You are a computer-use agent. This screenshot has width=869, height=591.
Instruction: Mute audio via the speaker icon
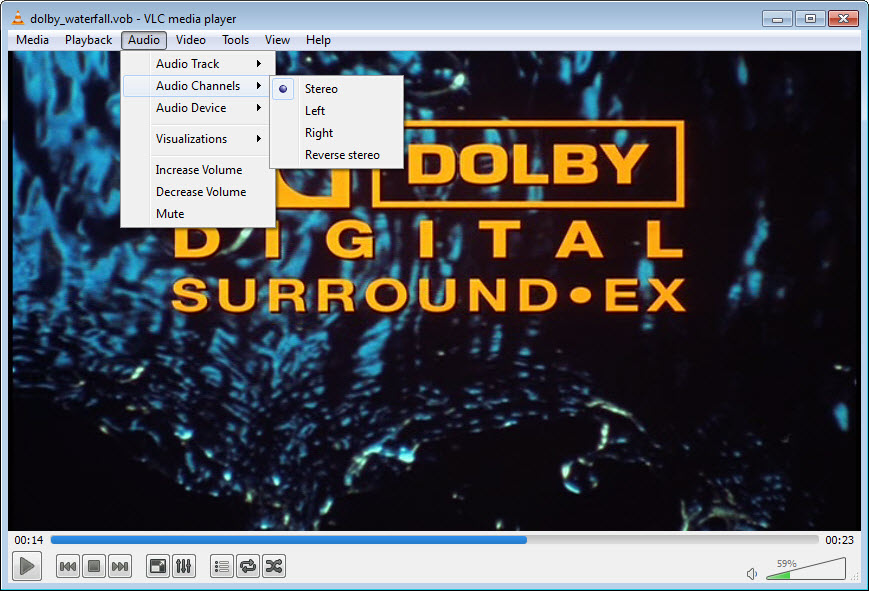752,574
